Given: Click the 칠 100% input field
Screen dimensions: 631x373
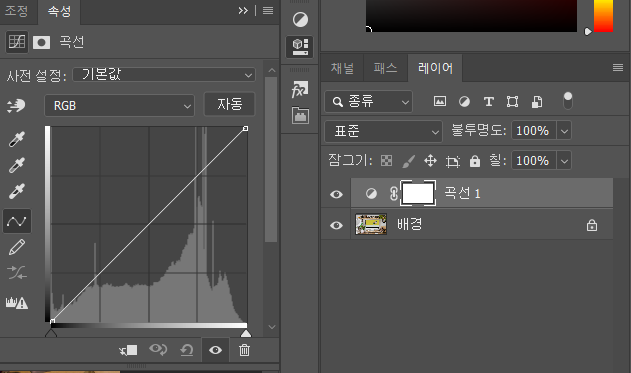Looking at the screenshot, I should pyautogui.click(x=534, y=161).
